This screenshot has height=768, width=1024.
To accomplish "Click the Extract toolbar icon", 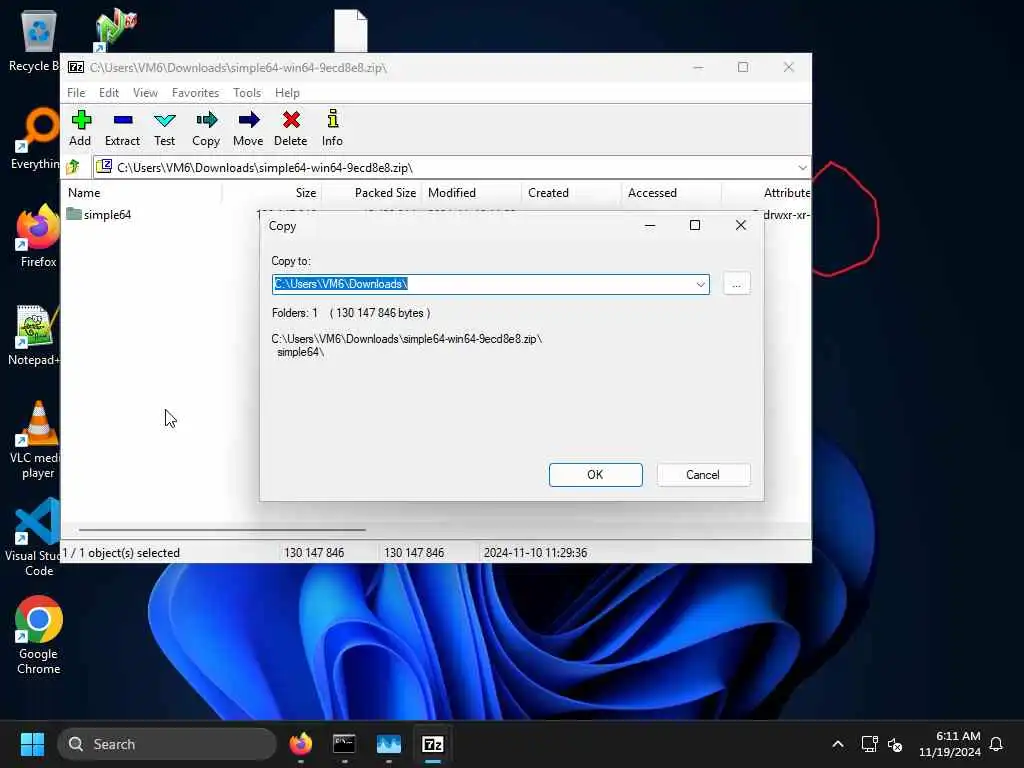I will pos(123,120).
